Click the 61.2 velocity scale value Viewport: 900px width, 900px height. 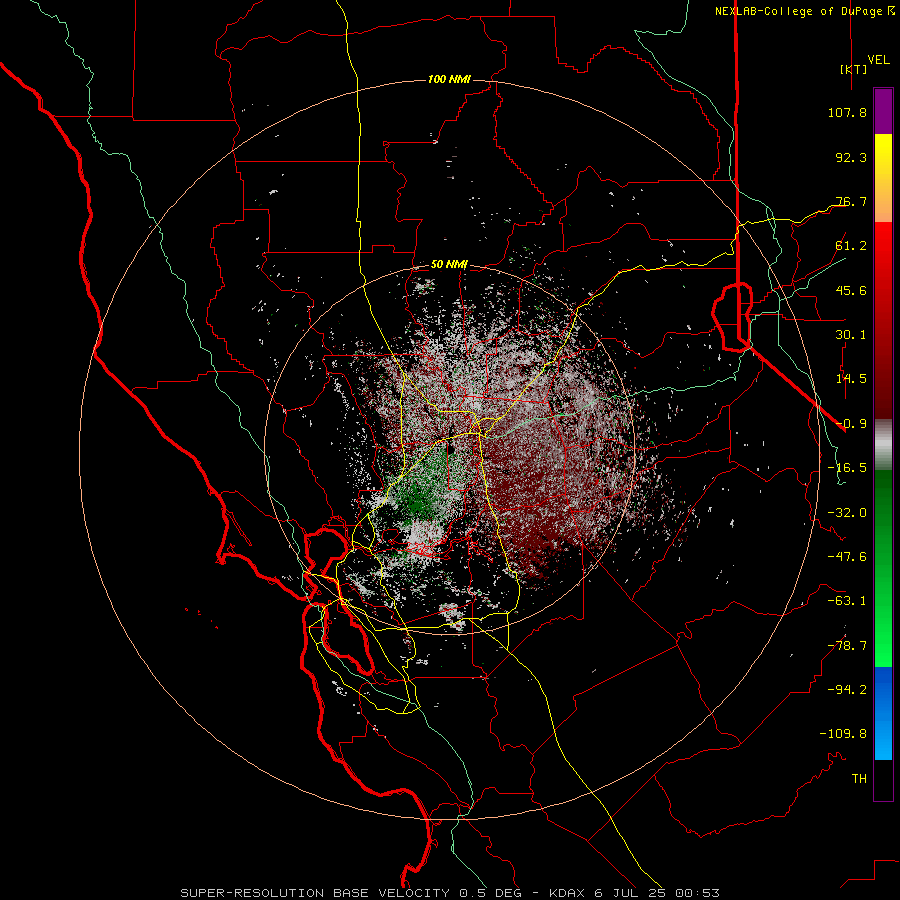tap(851, 246)
